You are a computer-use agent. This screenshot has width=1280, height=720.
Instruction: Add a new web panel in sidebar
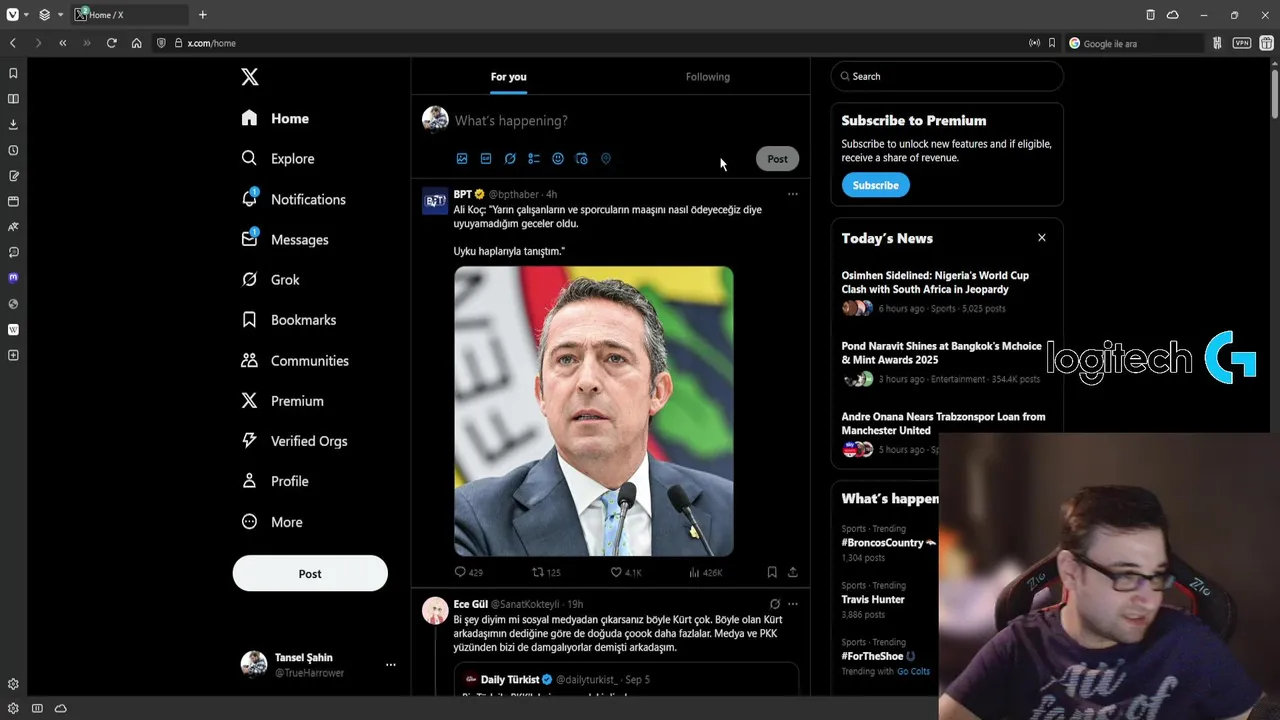(x=13, y=355)
